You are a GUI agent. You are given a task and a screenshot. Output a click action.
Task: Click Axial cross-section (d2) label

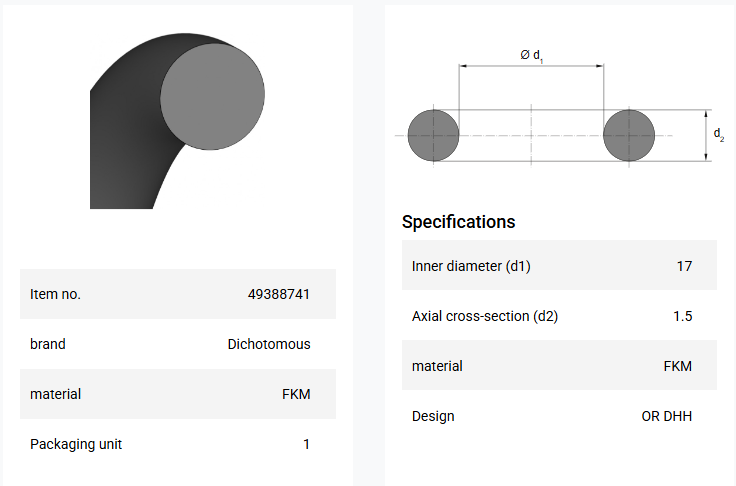coord(485,316)
